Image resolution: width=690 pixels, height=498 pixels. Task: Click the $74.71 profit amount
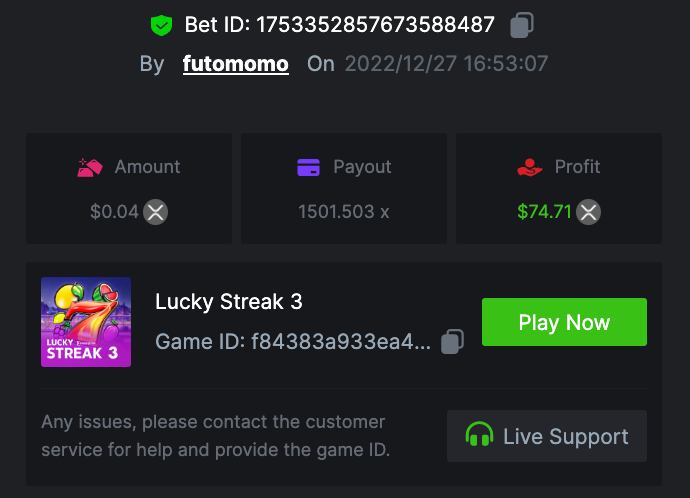[x=544, y=212]
